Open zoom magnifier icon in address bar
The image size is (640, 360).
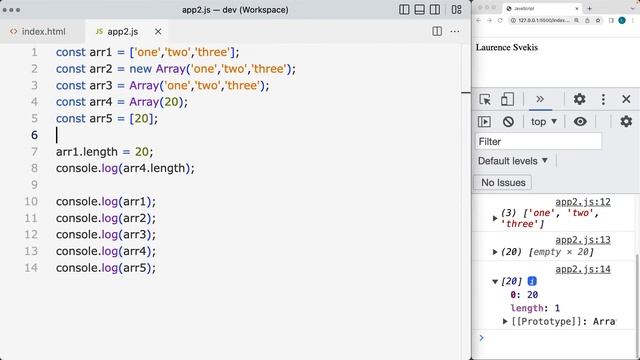tap(576, 20)
